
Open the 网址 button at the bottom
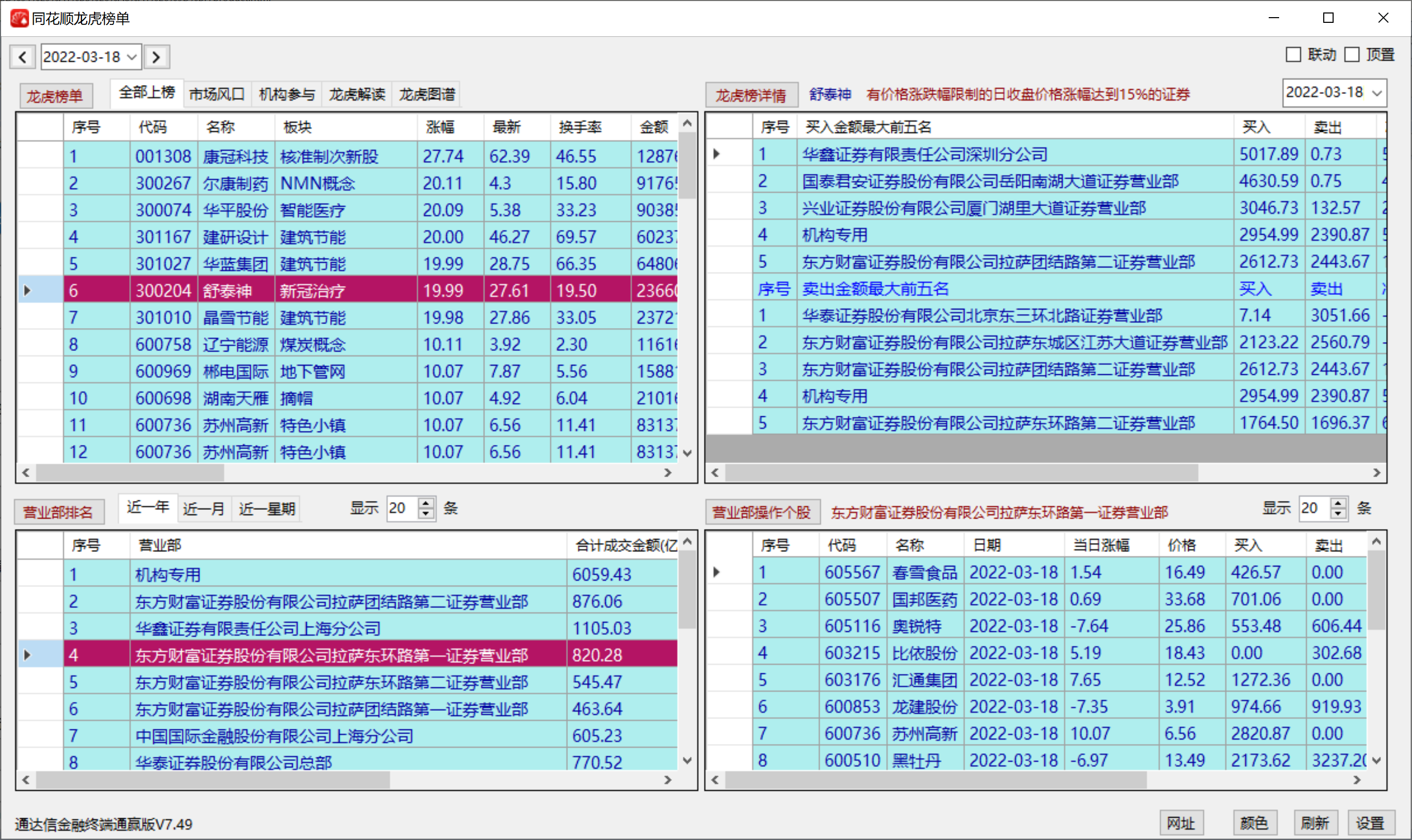pos(1182,822)
